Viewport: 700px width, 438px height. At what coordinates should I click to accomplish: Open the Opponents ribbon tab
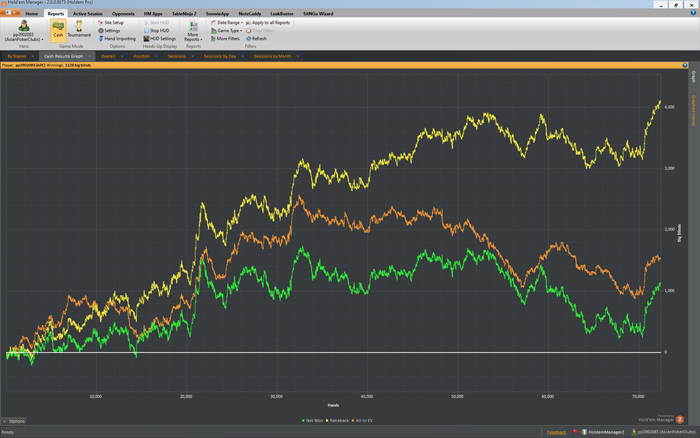[123, 14]
